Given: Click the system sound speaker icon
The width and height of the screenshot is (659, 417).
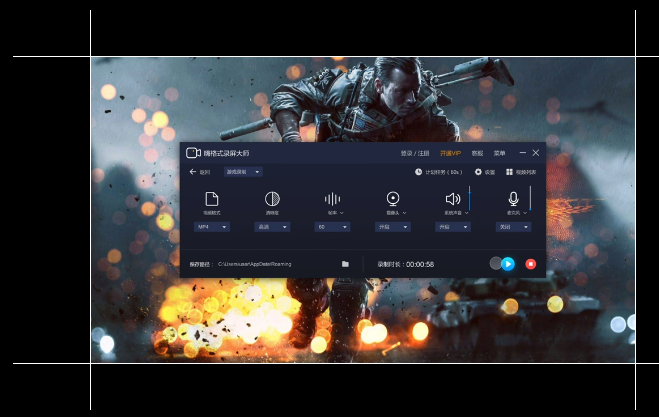Looking at the screenshot, I should pyautogui.click(x=453, y=199).
